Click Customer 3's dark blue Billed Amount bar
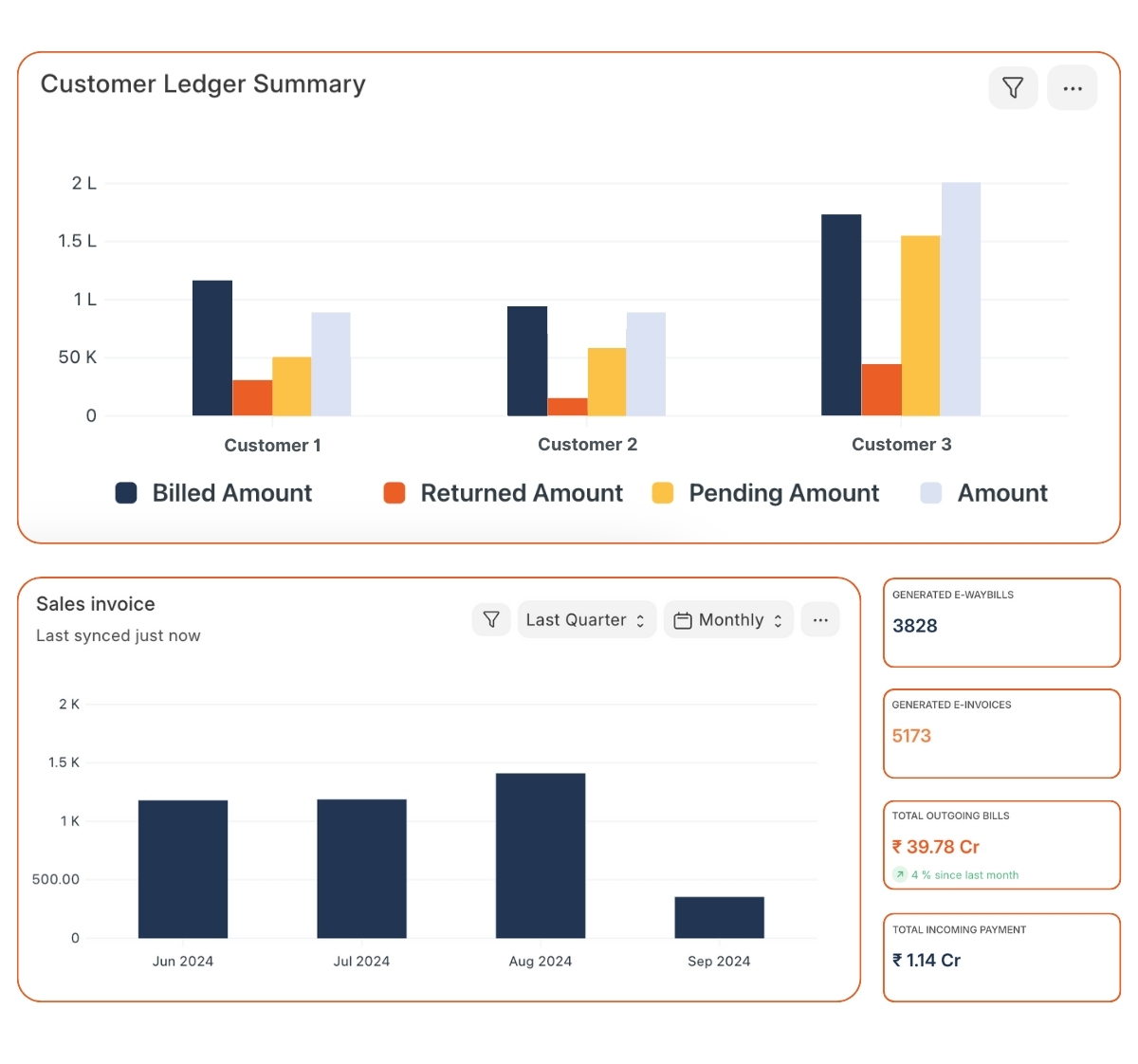 point(841,315)
